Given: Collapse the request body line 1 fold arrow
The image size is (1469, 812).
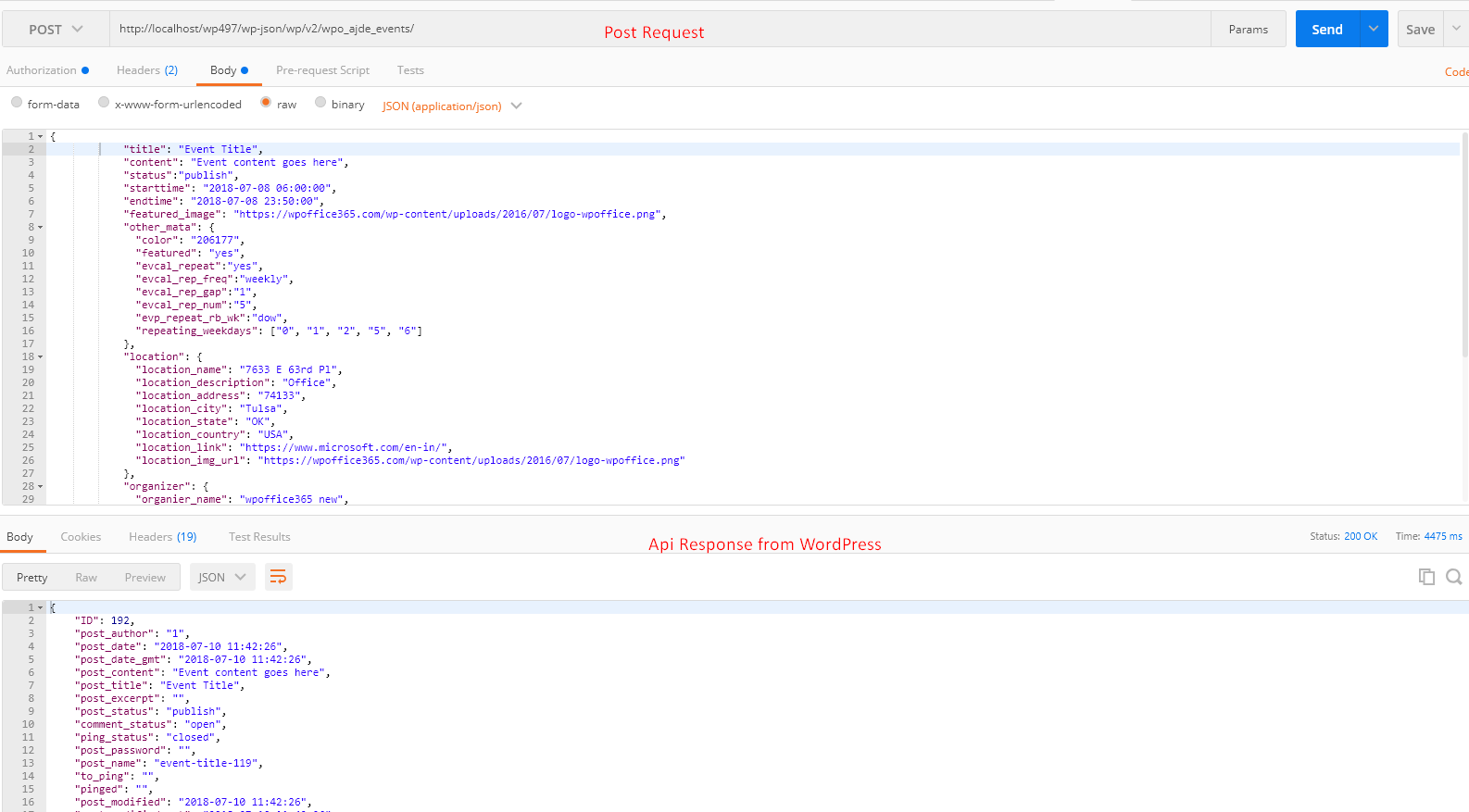Looking at the screenshot, I should 41,136.
